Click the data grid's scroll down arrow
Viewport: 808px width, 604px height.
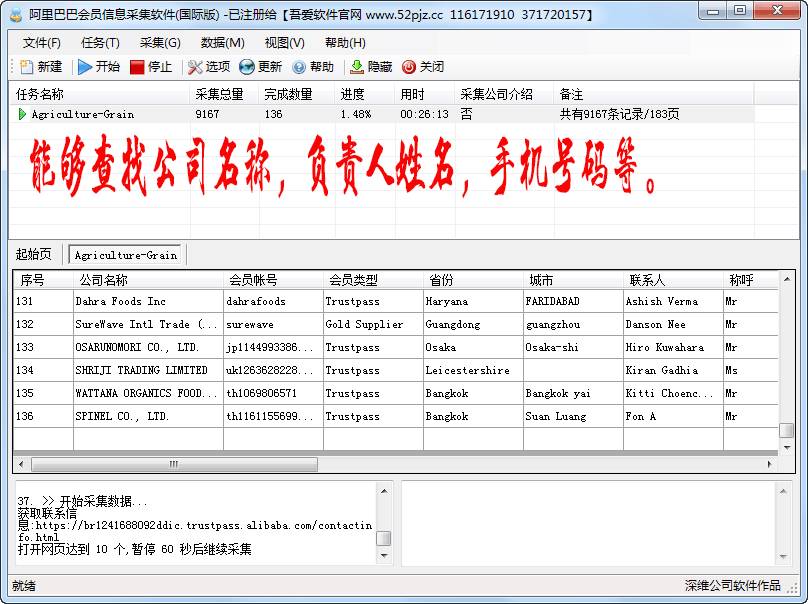click(787, 447)
